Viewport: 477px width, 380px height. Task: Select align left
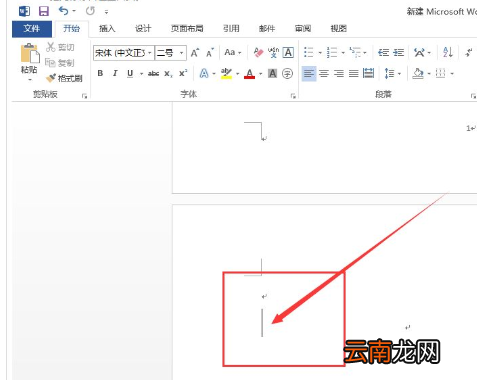[309, 73]
